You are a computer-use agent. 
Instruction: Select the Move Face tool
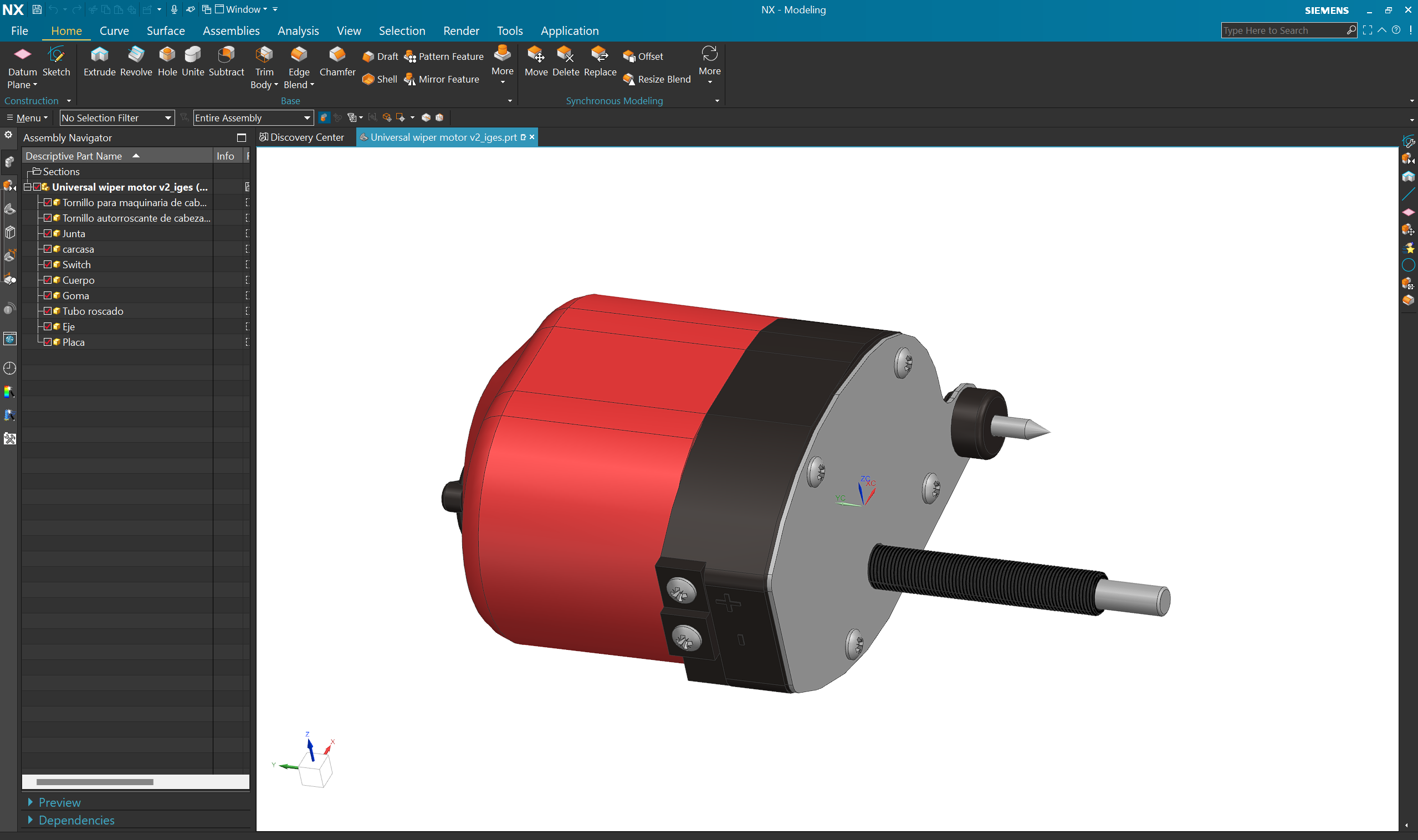point(535,60)
